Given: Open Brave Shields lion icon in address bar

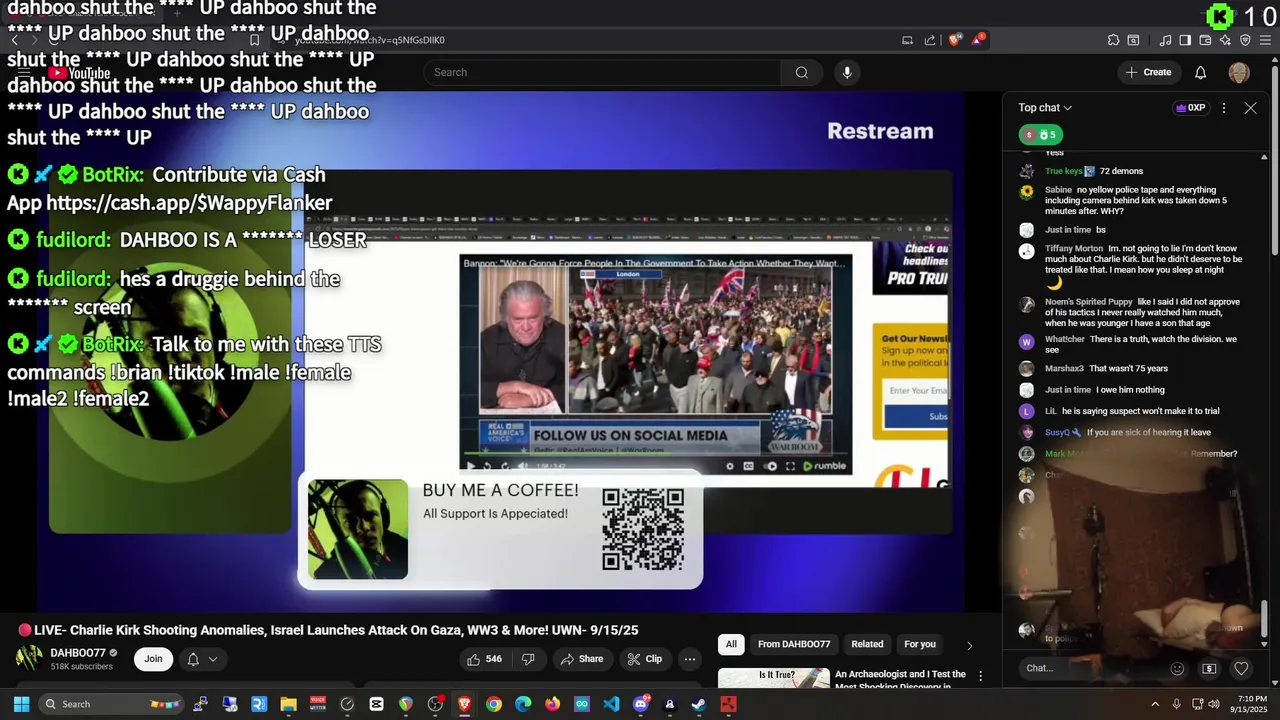Looking at the screenshot, I should [955, 40].
